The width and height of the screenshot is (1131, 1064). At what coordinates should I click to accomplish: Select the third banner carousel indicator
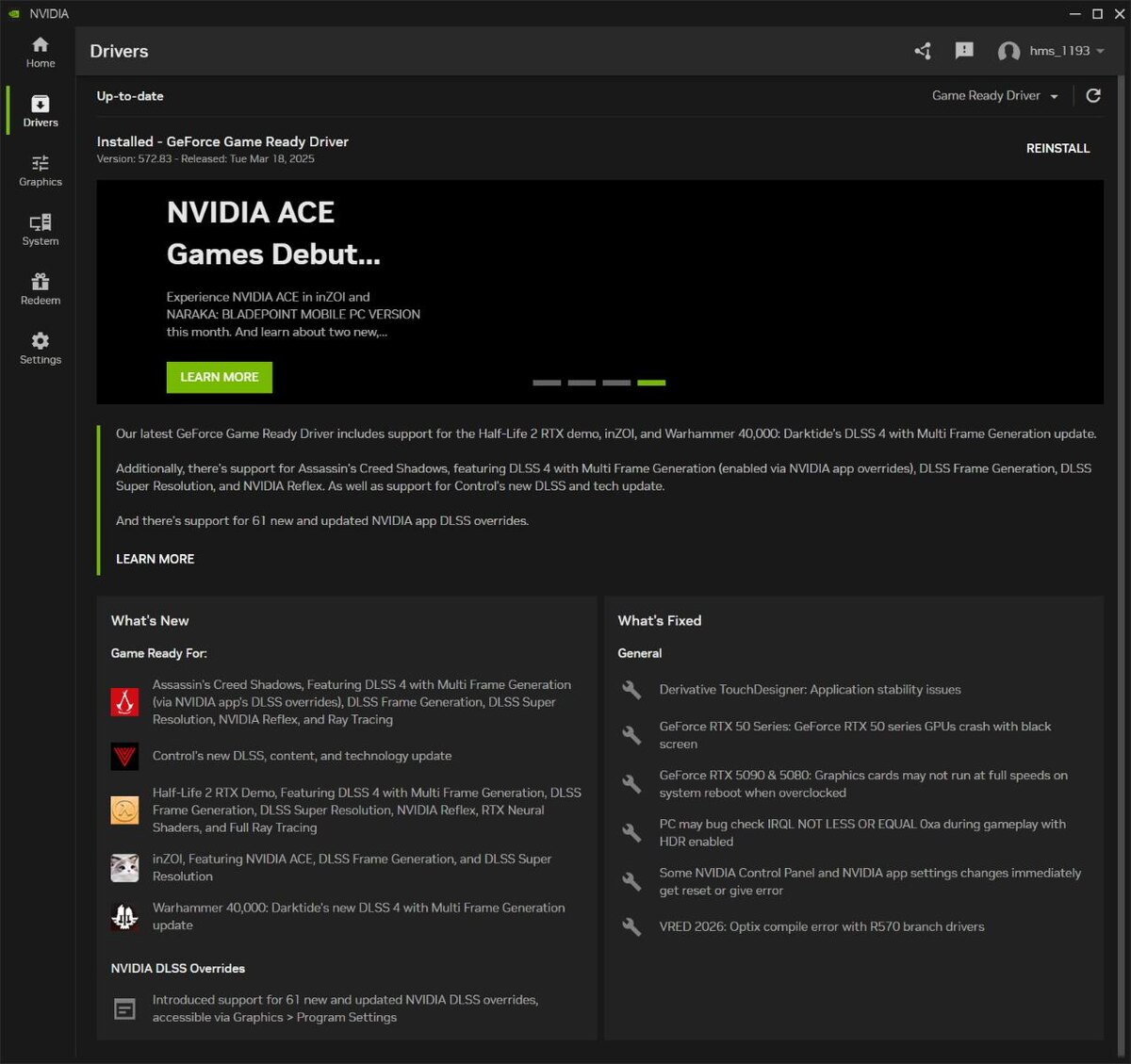tap(616, 383)
